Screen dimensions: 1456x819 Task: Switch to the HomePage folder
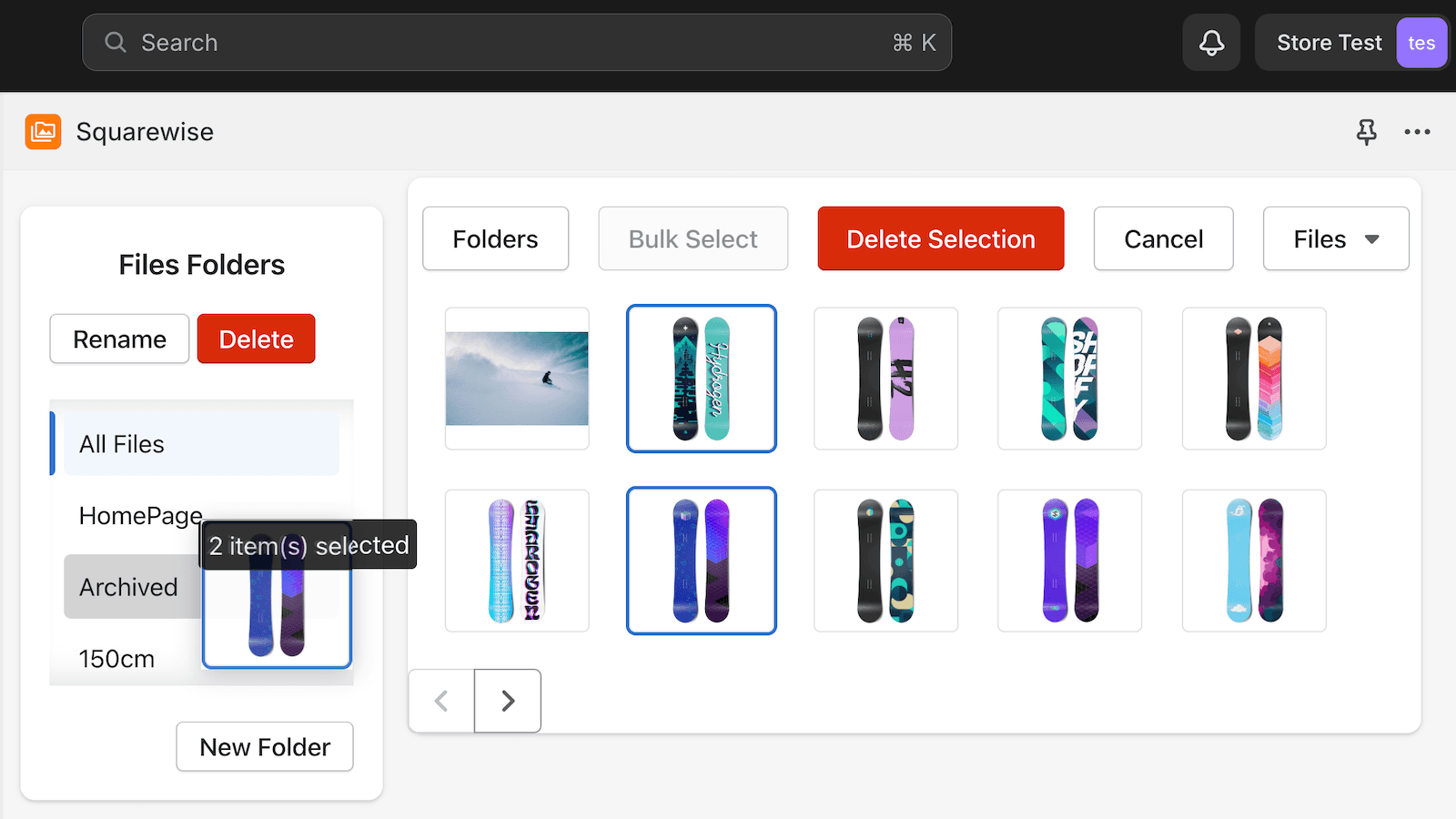pos(140,515)
